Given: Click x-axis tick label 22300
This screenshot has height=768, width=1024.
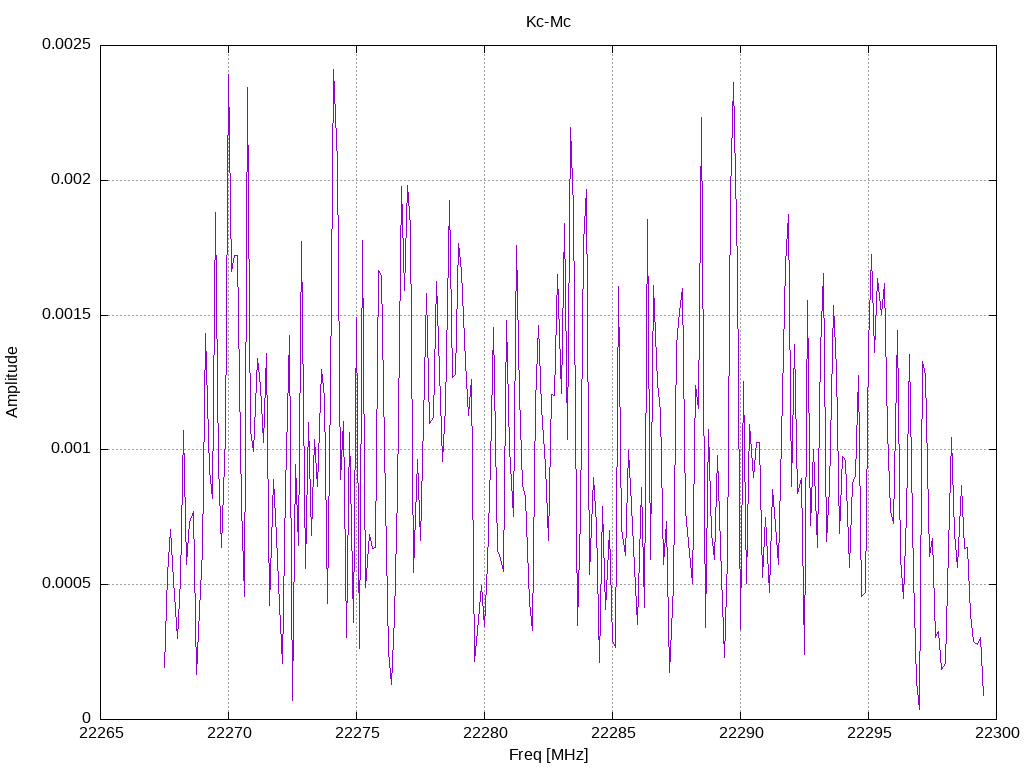Looking at the screenshot, I should (997, 733).
